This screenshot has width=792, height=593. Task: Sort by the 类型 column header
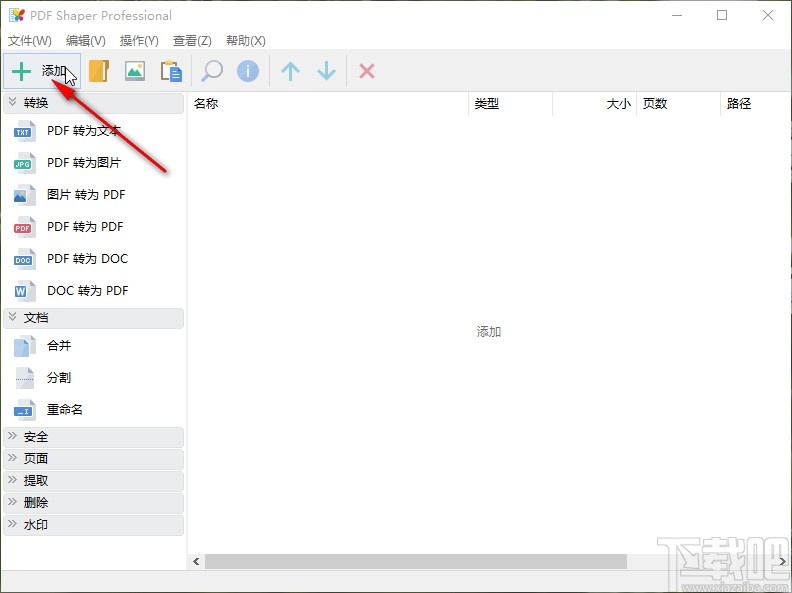coord(510,104)
